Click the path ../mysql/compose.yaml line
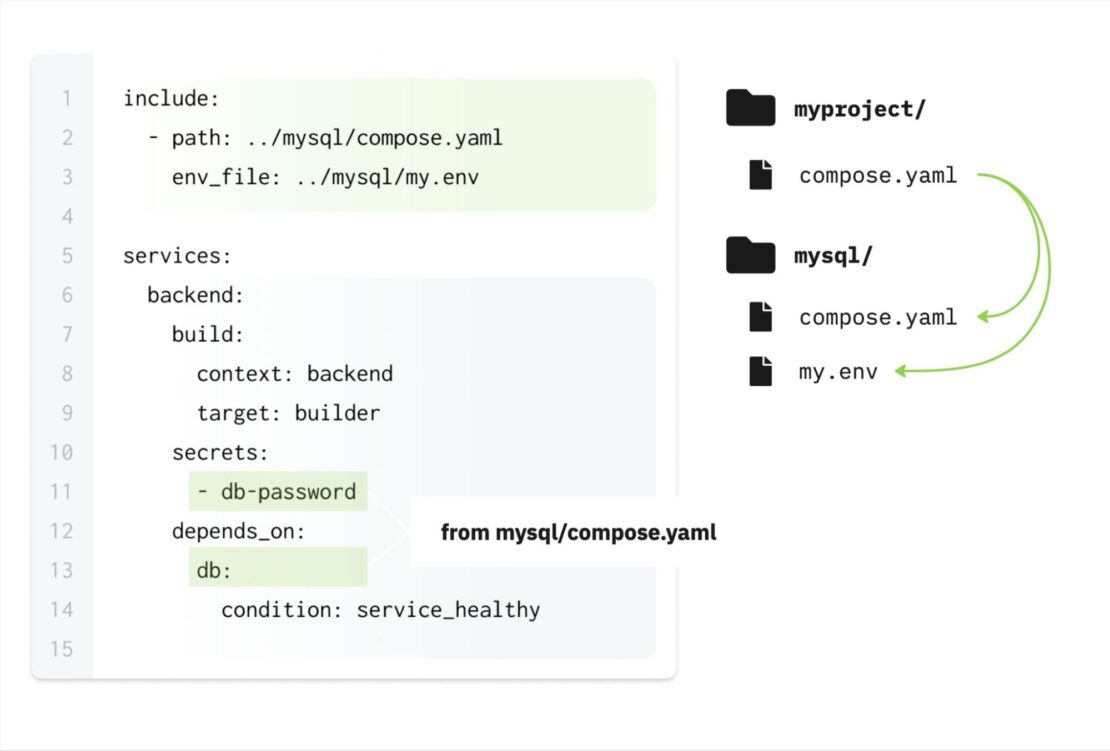Screen dimensions: 1110x751 point(325,137)
